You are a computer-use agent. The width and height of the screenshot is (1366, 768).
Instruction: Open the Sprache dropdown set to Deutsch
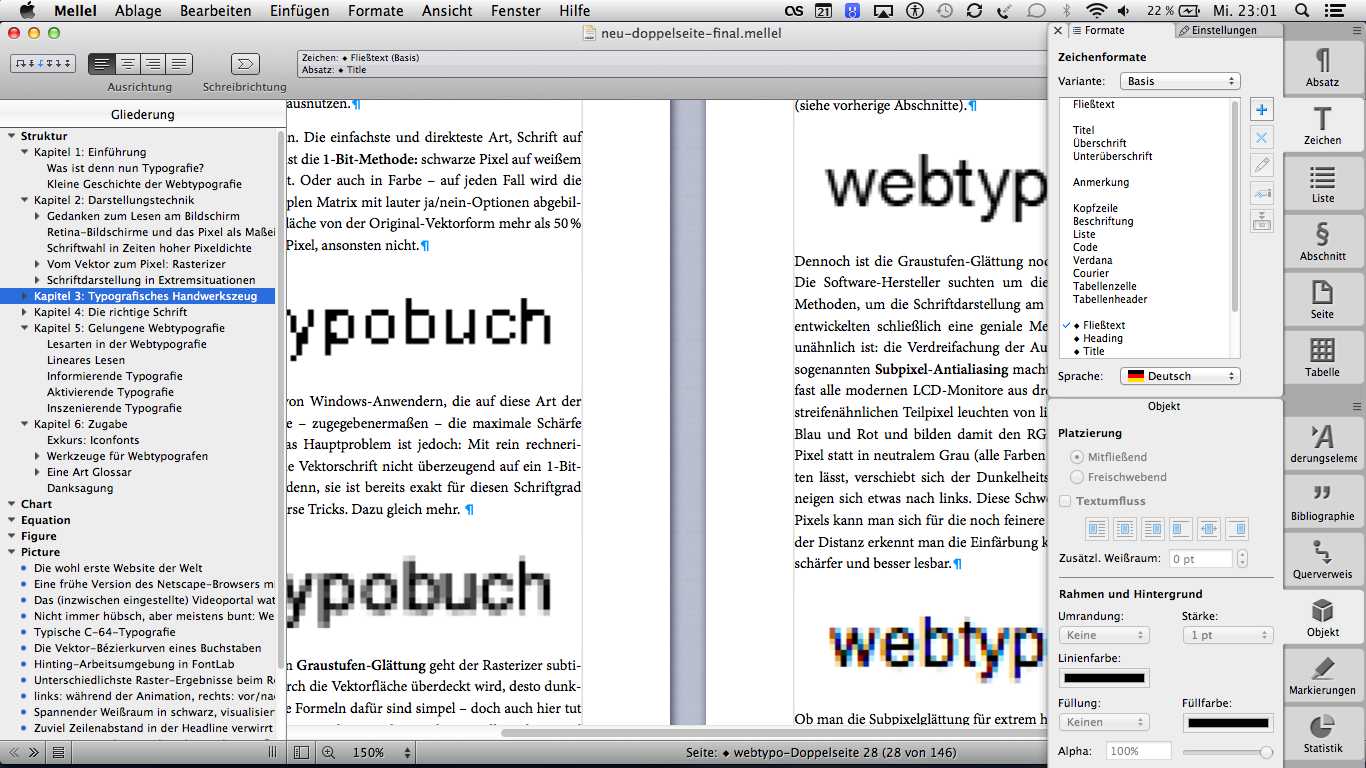pos(1179,376)
